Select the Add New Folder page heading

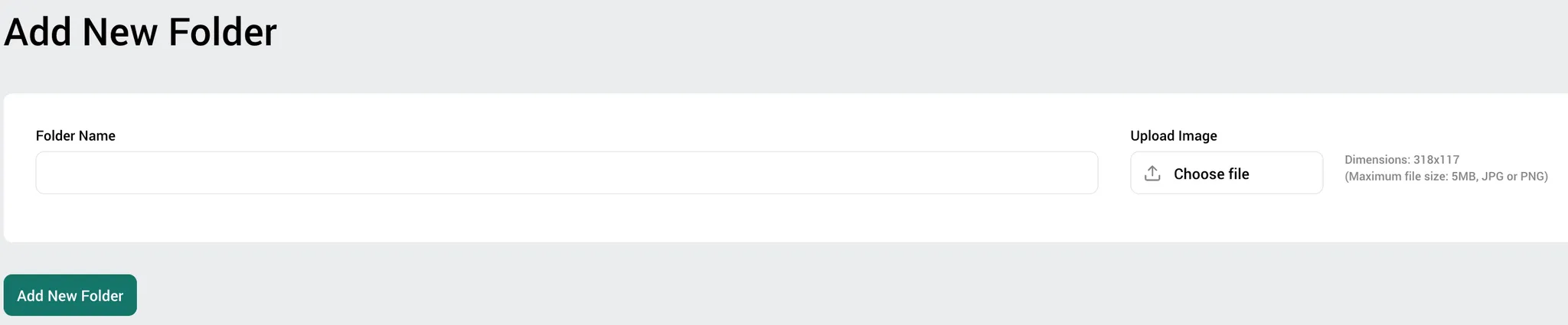point(141,32)
